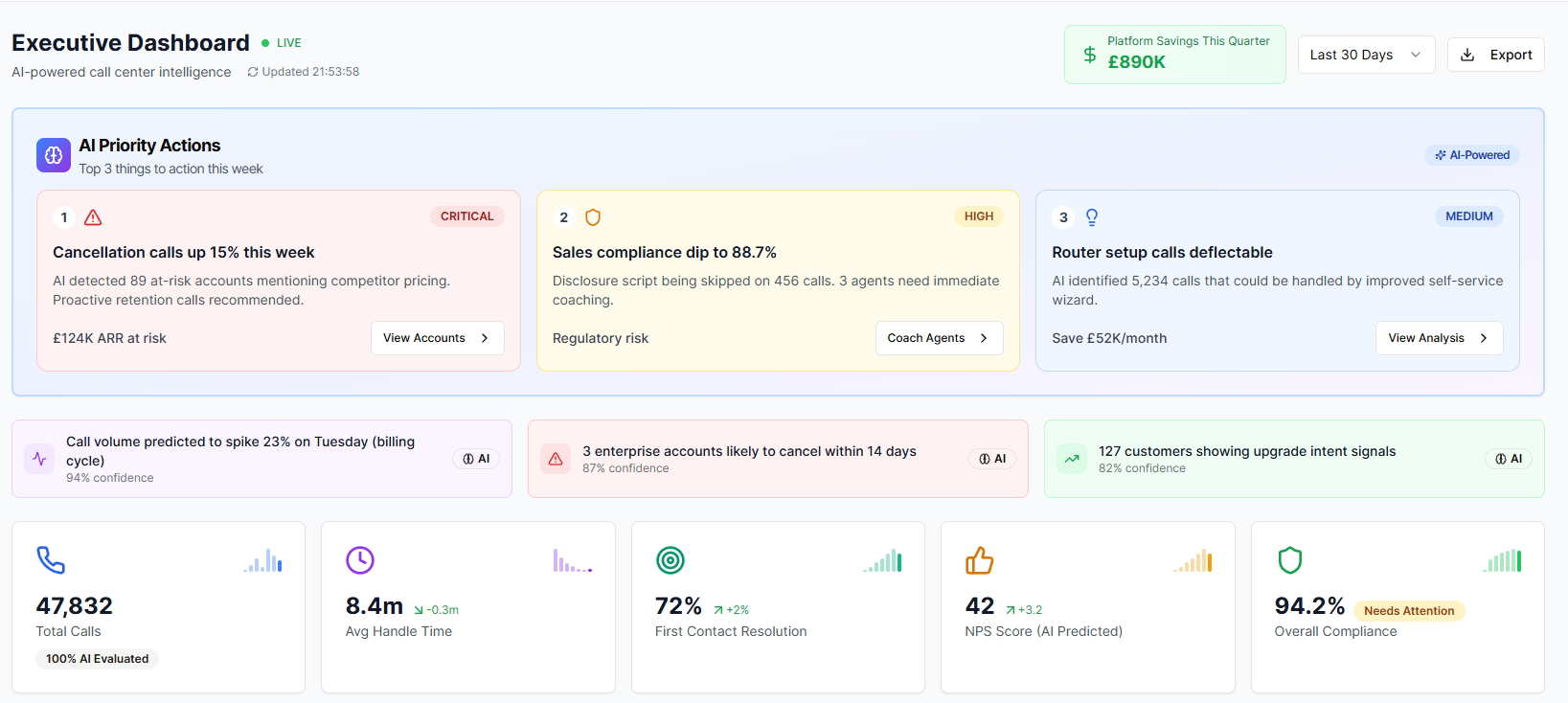This screenshot has height=703, width=1568.
Task: Click the NPS Score orange sparkline bars
Action: pos(1193,560)
